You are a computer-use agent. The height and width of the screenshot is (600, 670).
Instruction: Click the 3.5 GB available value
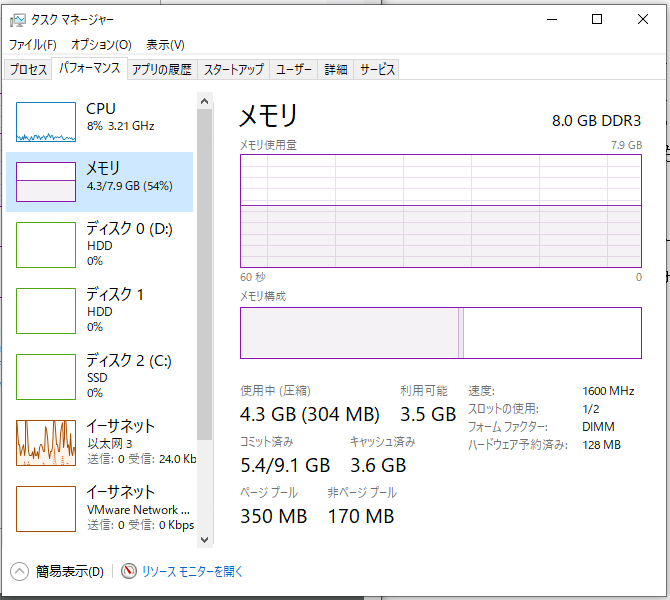pos(428,414)
